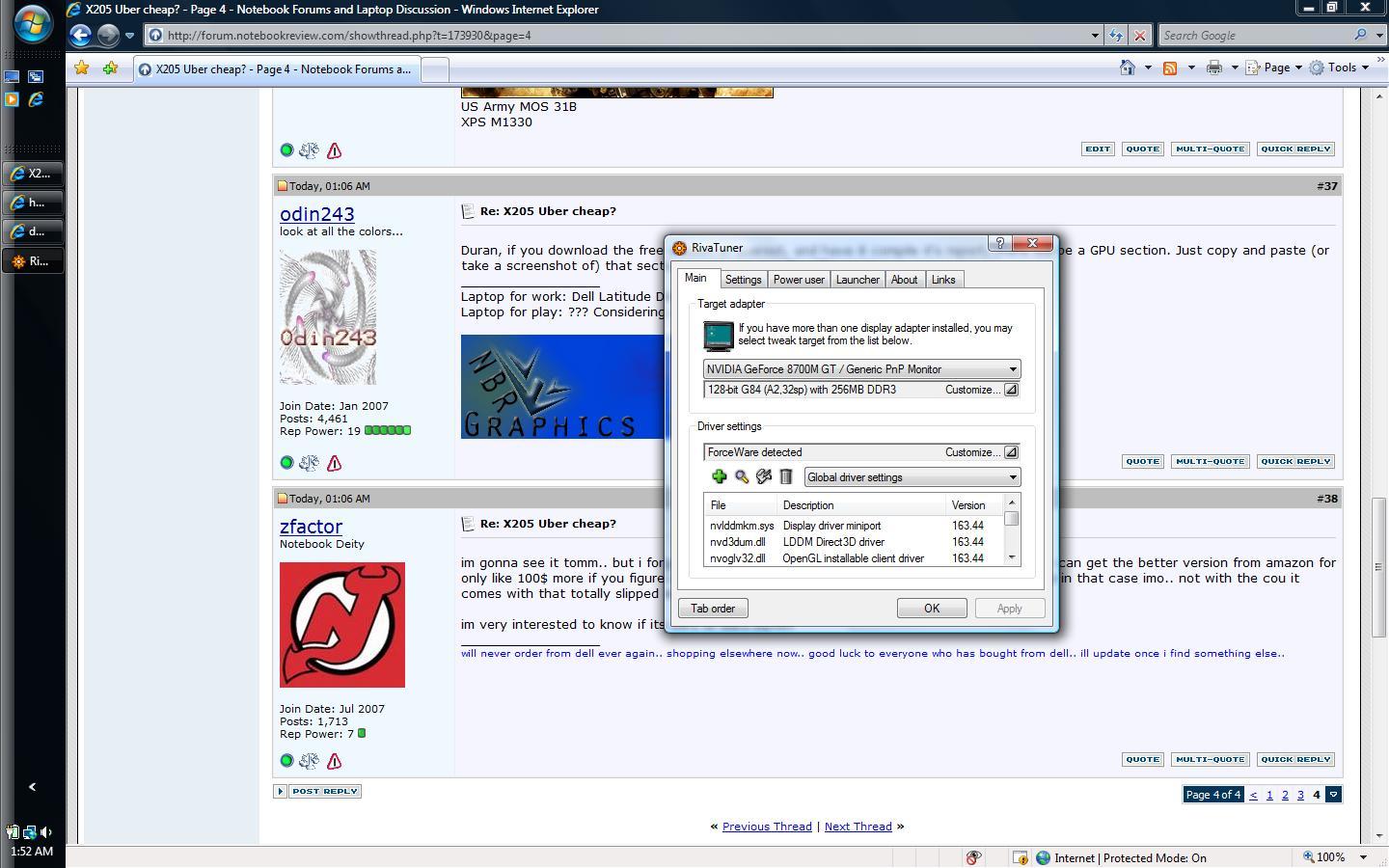Switch to the Power user tab
Viewport: 1389px width, 868px height.
[x=799, y=280]
